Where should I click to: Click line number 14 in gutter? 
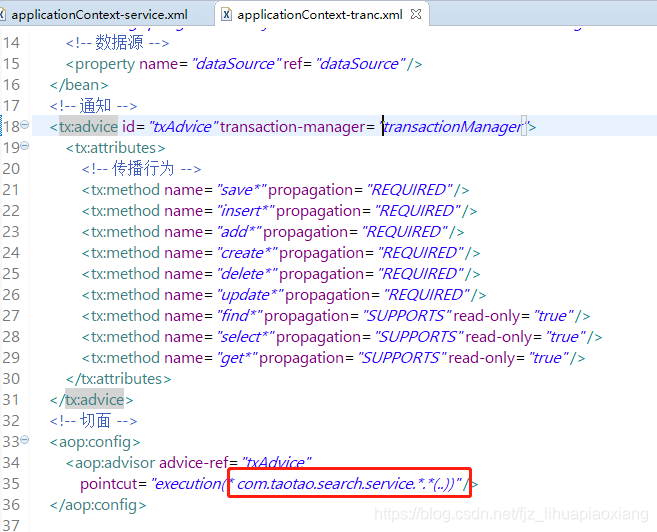coord(11,43)
